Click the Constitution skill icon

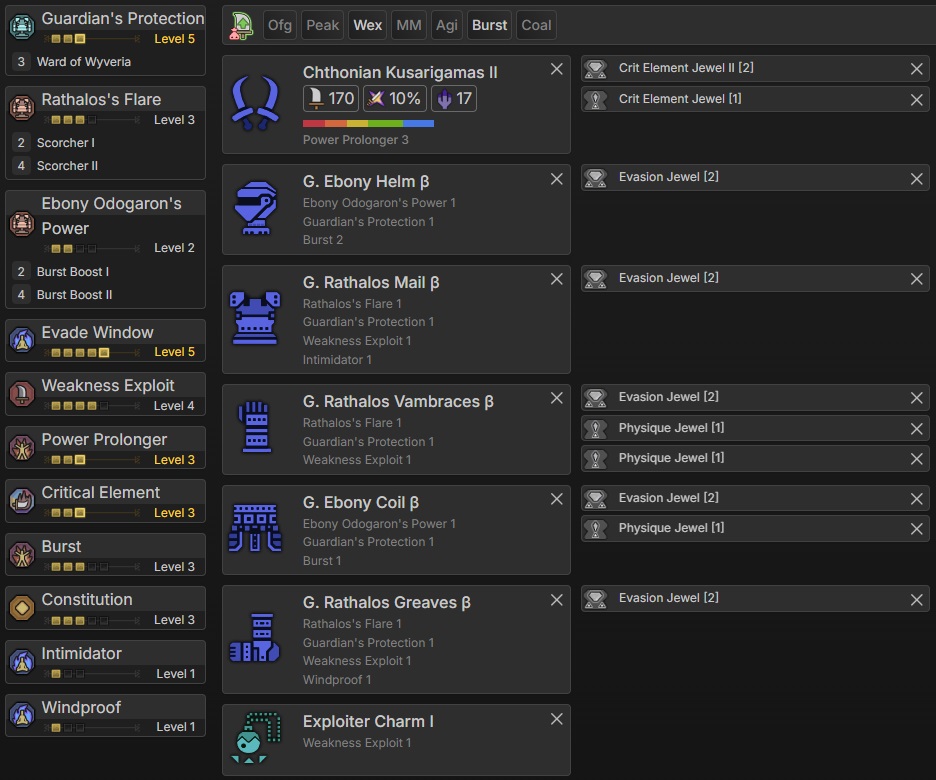21,608
